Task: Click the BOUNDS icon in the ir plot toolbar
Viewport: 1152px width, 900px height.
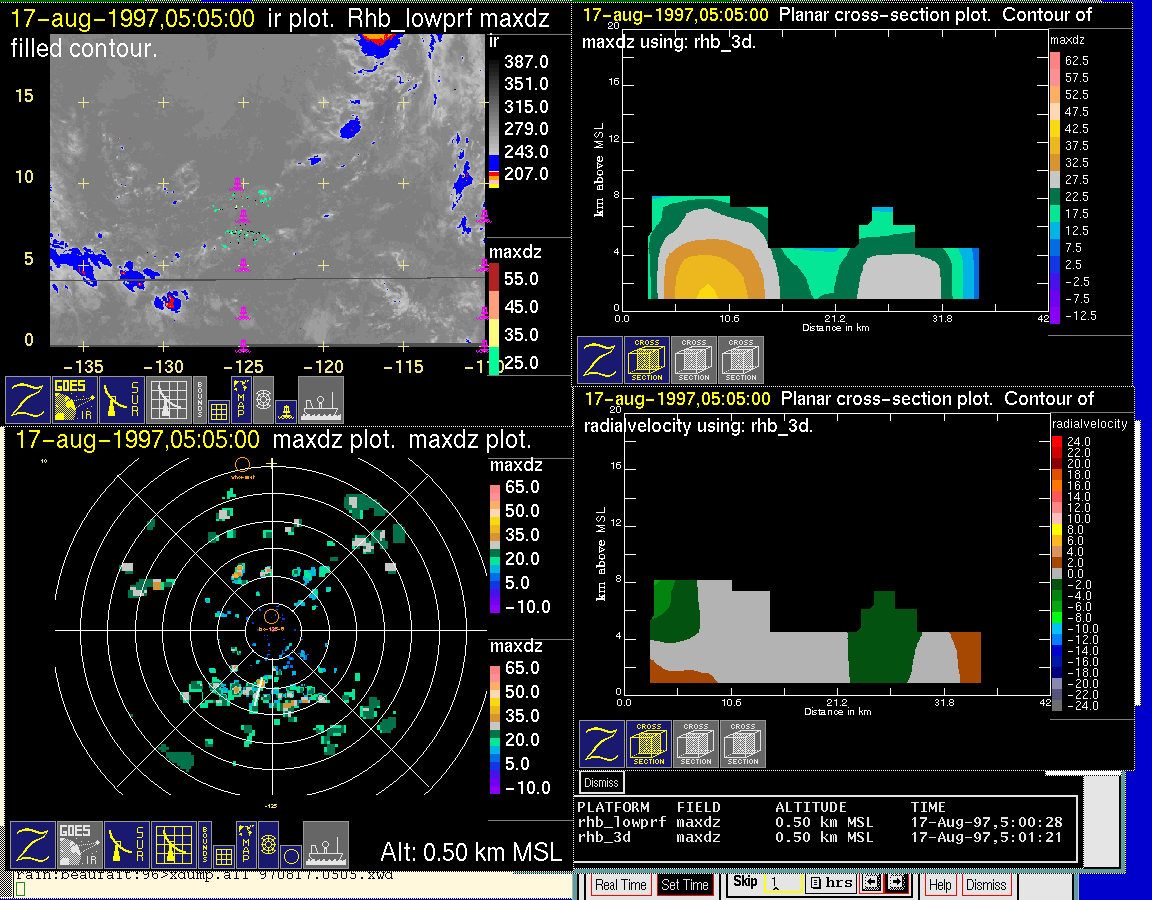Action: click(x=200, y=400)
